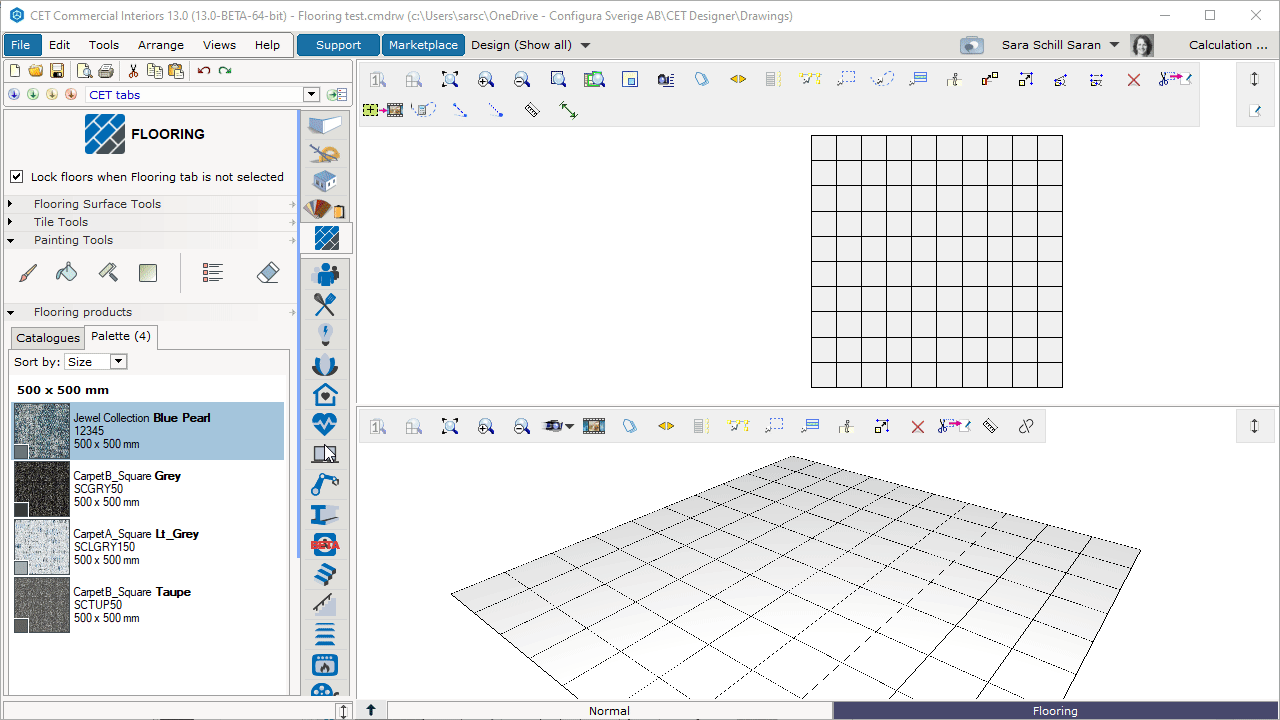Click the red X delete icon in 2D toolbar
The image size is (1280, 720).
(x=1134, y=80)
